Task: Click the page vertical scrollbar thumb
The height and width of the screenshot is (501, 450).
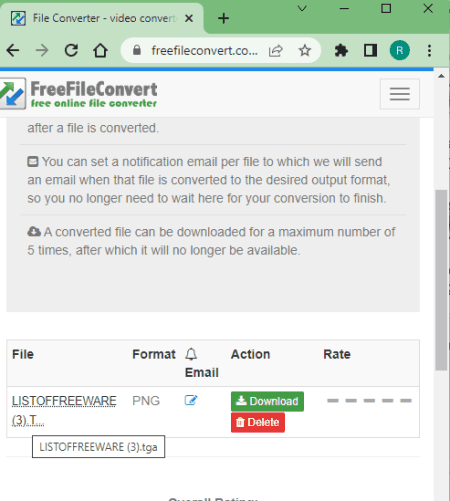Action: pos(441,280)
